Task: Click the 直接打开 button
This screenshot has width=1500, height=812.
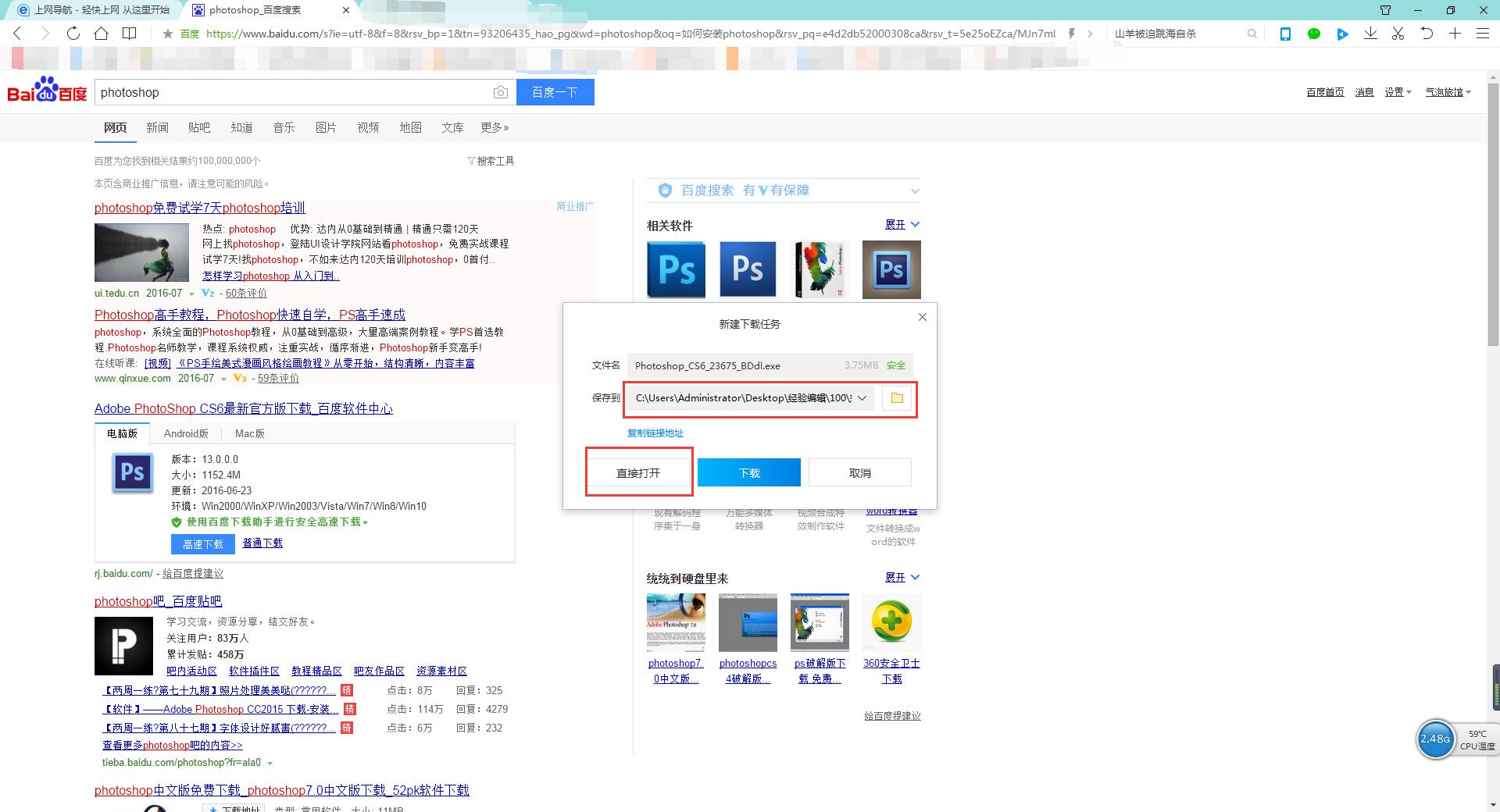Action: (638, 472)
